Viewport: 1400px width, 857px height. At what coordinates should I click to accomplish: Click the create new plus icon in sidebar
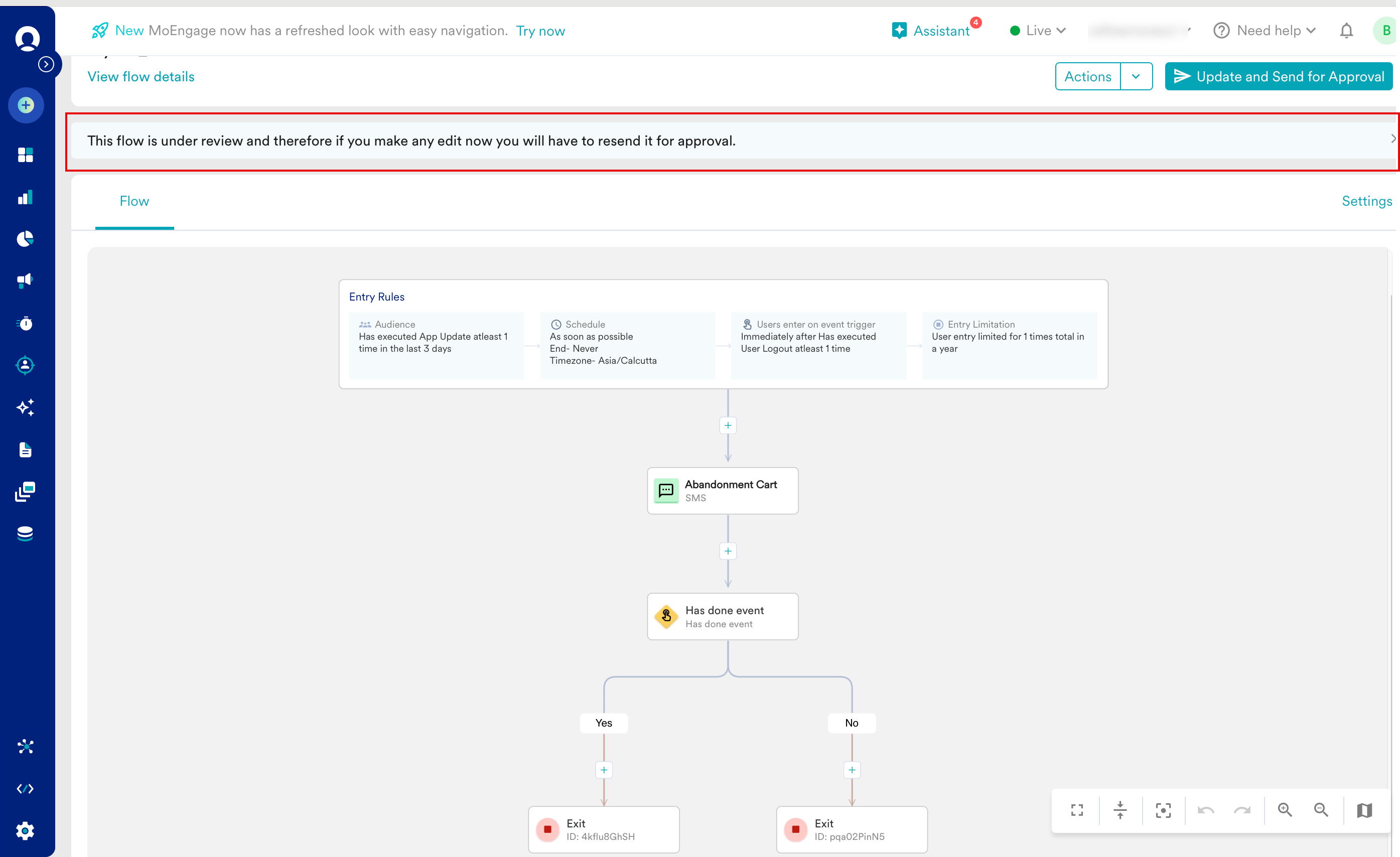[26, 105]
